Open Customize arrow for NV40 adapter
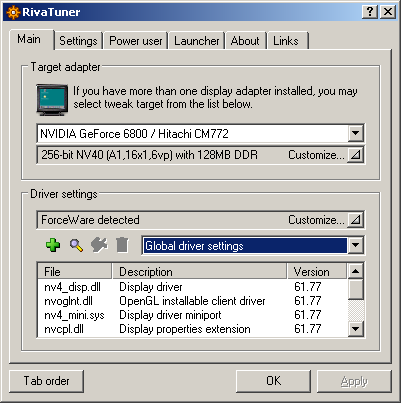Screen dimensions: 401x403 [355, 155]
